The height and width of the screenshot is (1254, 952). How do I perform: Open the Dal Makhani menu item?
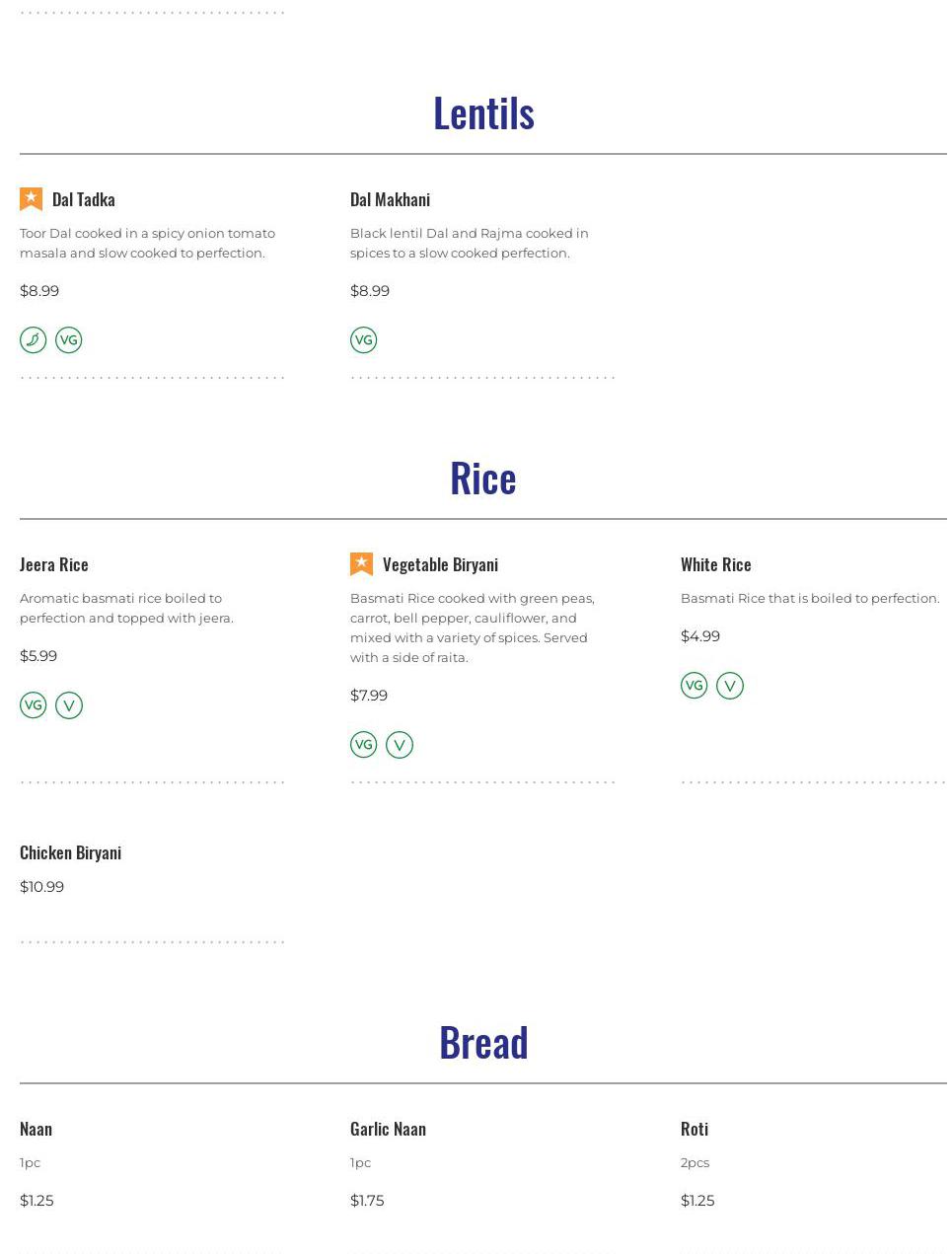pos(390,199)
